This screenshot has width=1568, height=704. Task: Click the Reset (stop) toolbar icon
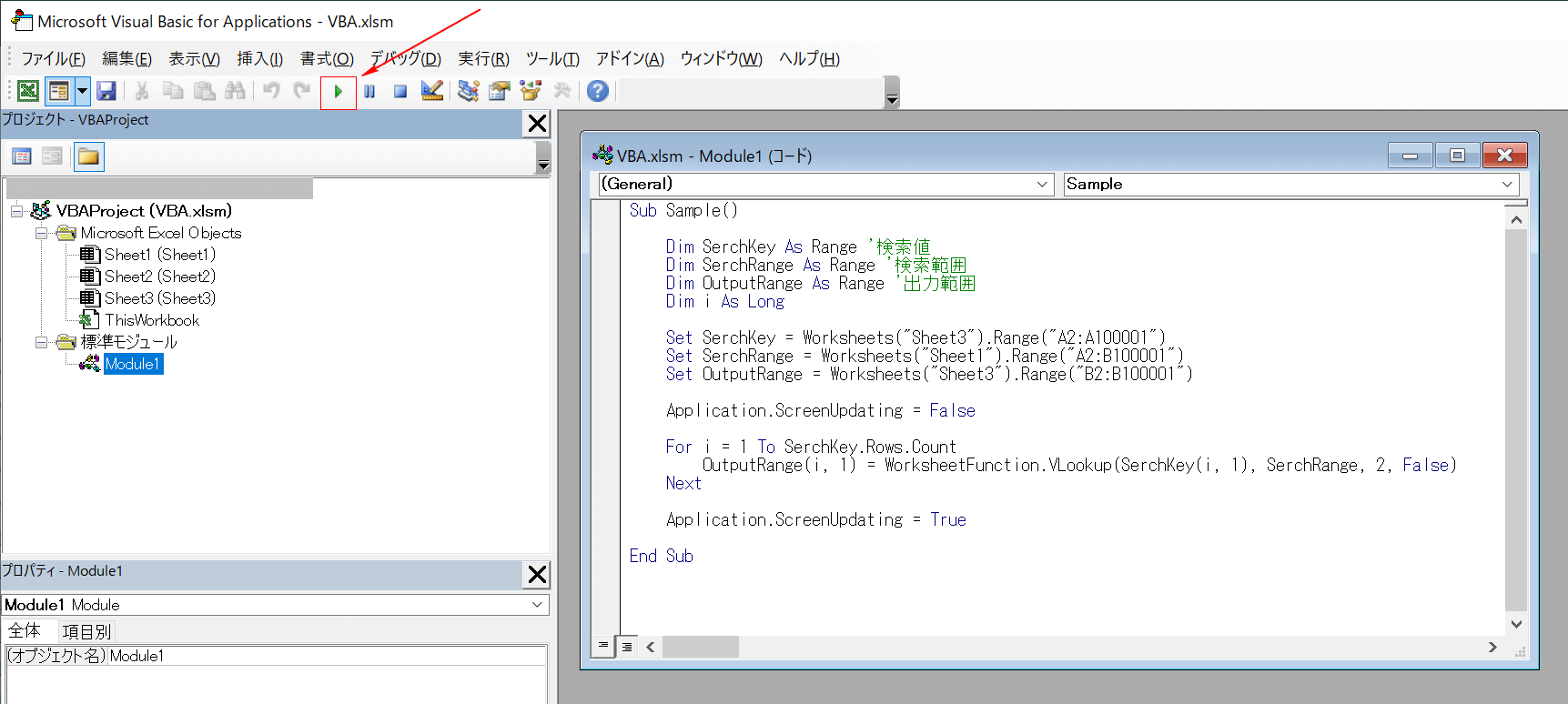[400, 92]
